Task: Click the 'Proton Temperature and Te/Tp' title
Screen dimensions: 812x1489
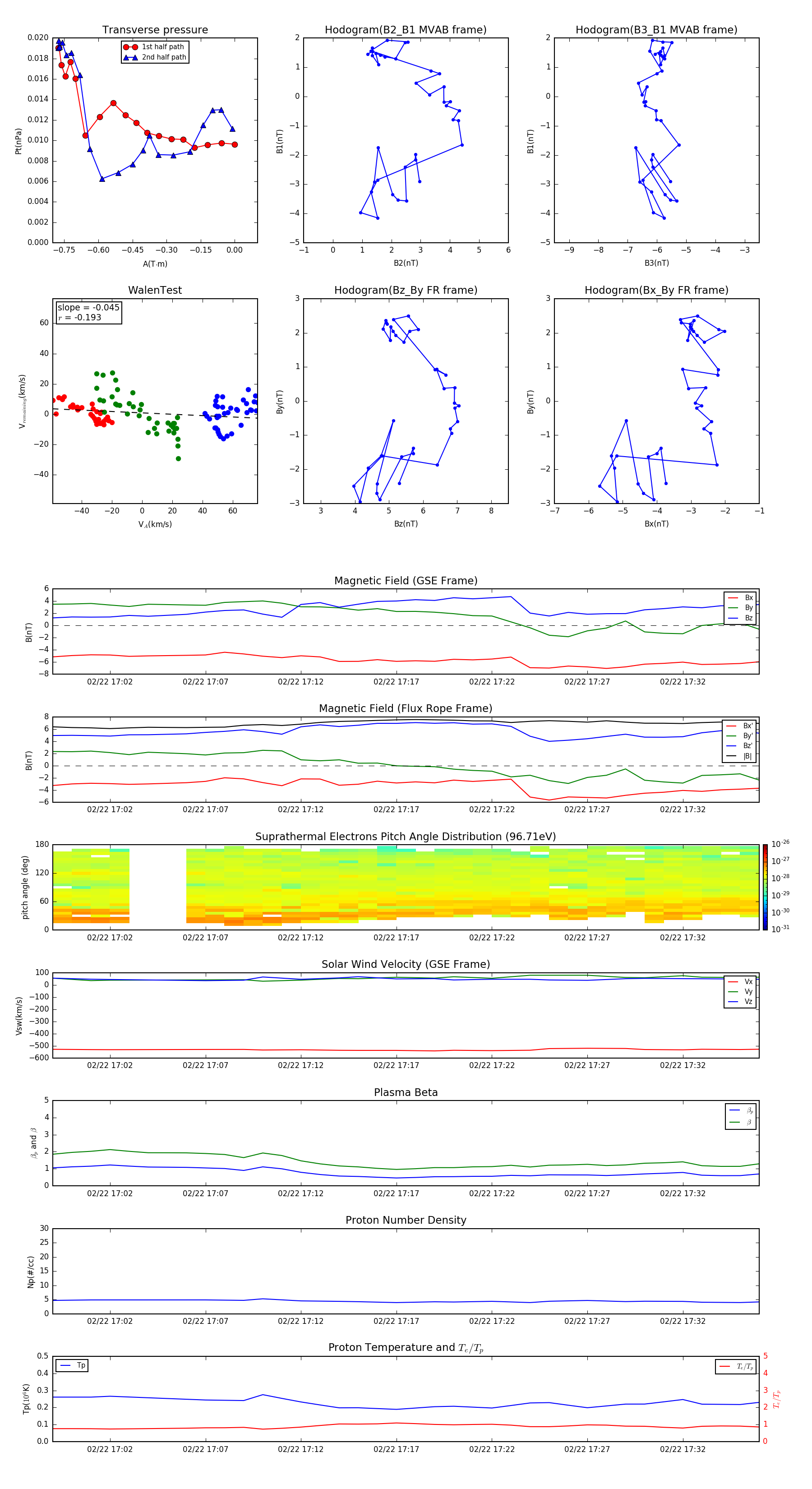Action: click(406, 1348)
